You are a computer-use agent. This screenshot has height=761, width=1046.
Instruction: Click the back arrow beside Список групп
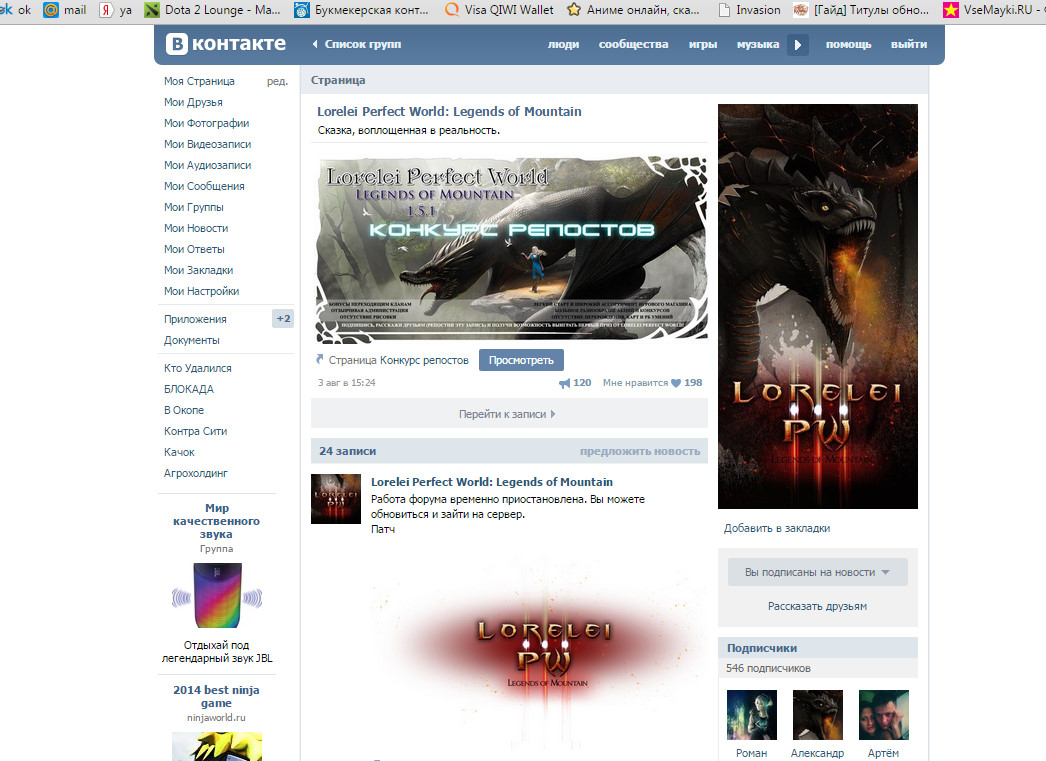[x=315, y=44]
